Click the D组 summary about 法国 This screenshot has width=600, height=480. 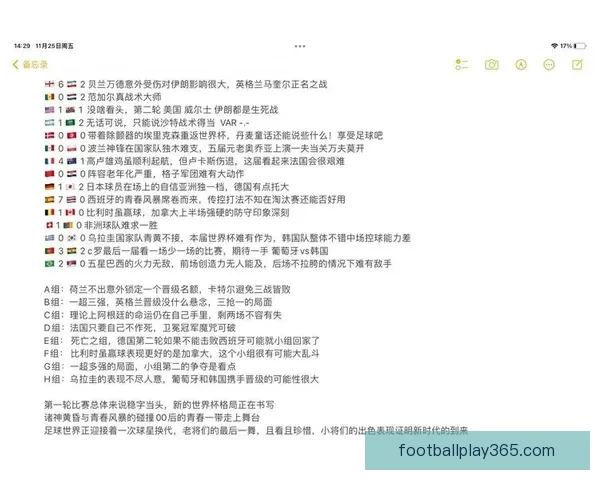tap(140, 328)
